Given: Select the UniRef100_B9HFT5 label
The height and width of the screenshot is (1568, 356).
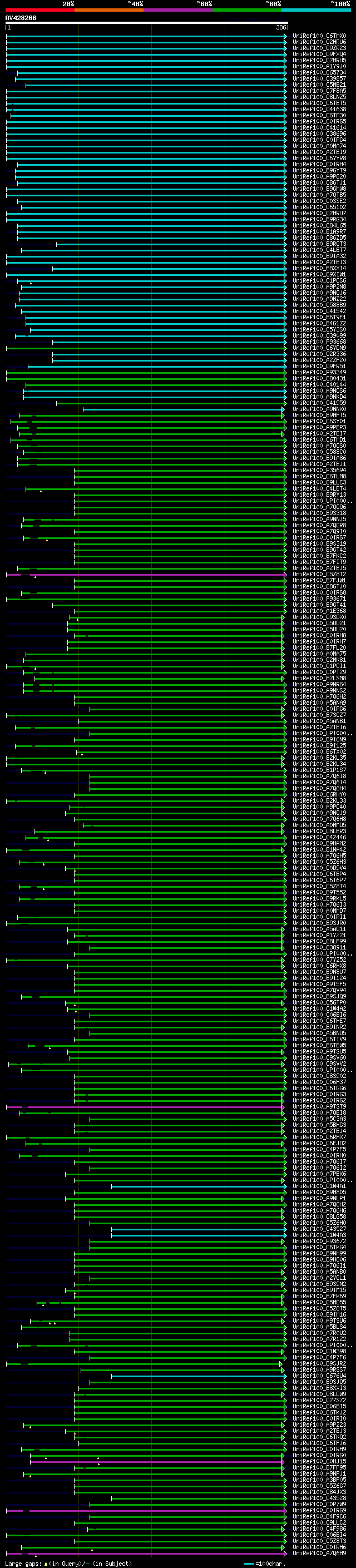Looking at the screenshot, I should [319, 416].
